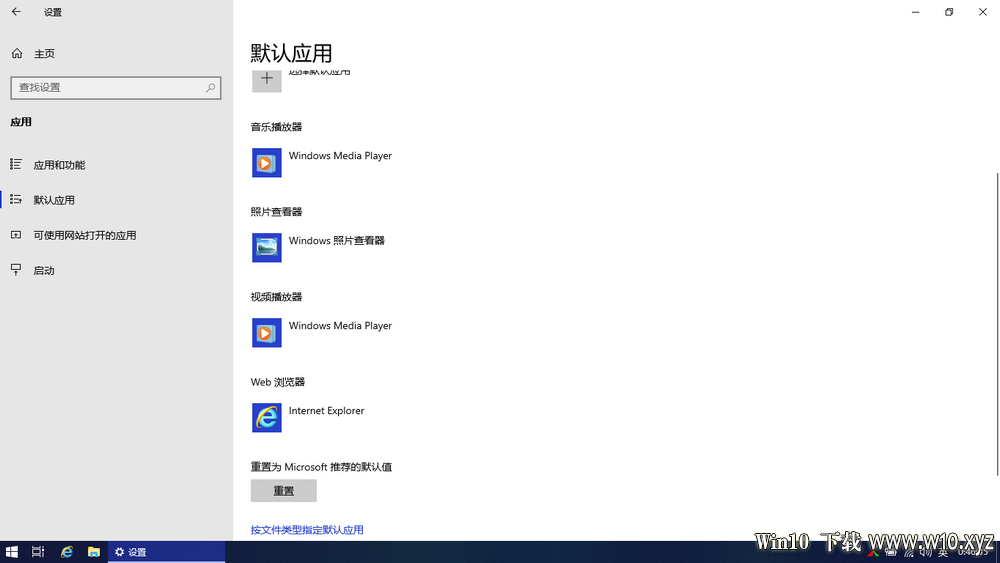This screenshot has height=563, width=1000.
Task: Open Task View from taskbar
Action: (x=38, y=552)
